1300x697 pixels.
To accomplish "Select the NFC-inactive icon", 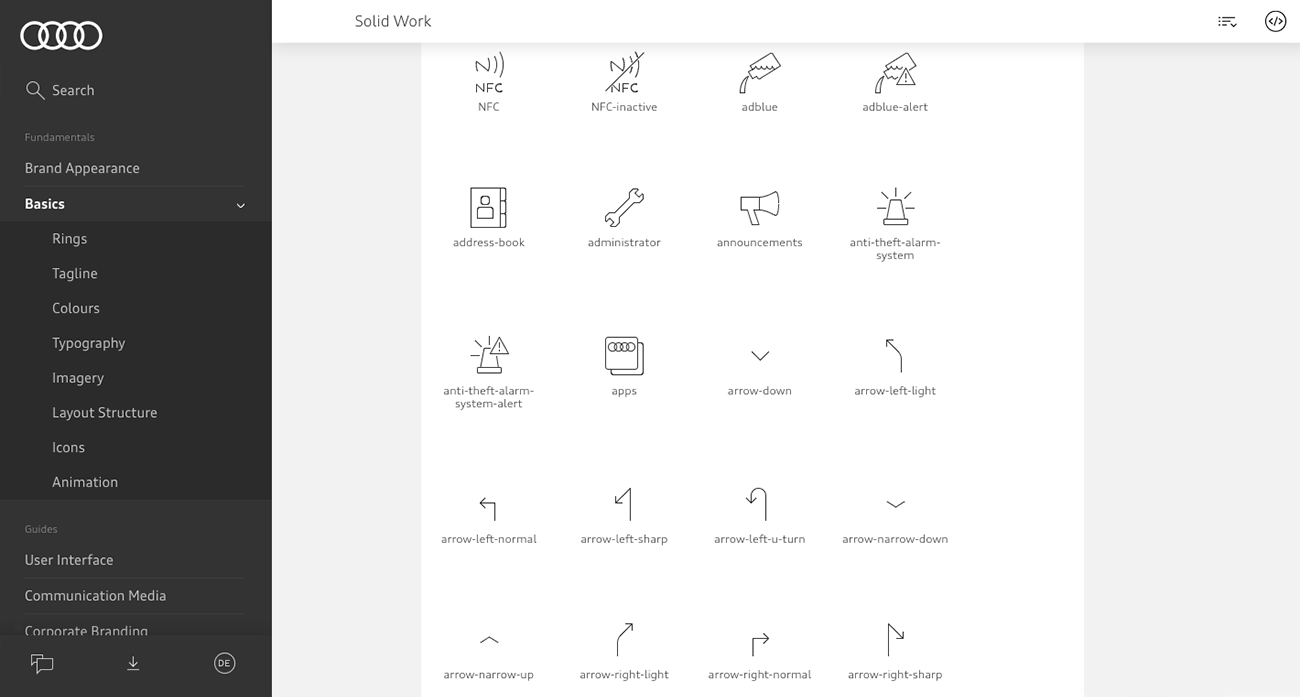I will 624,73.
